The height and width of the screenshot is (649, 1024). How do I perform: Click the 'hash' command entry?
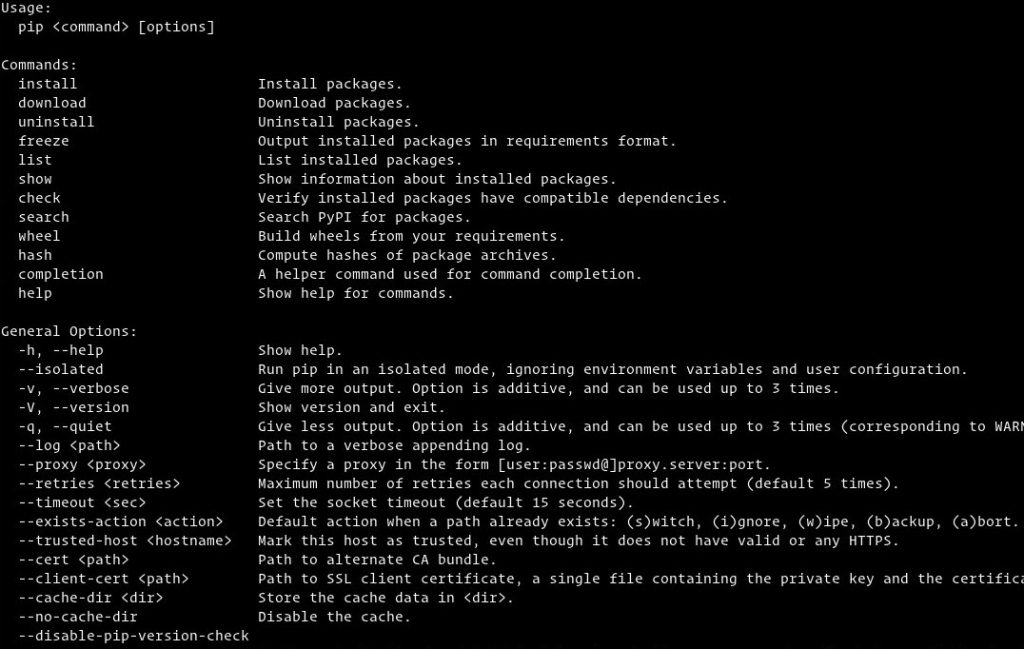[35, 255]
